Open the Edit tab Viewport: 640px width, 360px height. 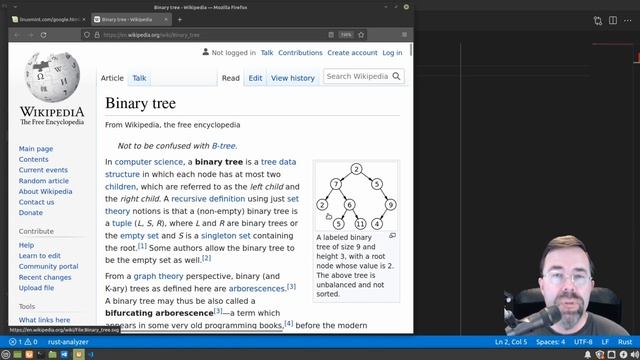[x=256, y=78]
